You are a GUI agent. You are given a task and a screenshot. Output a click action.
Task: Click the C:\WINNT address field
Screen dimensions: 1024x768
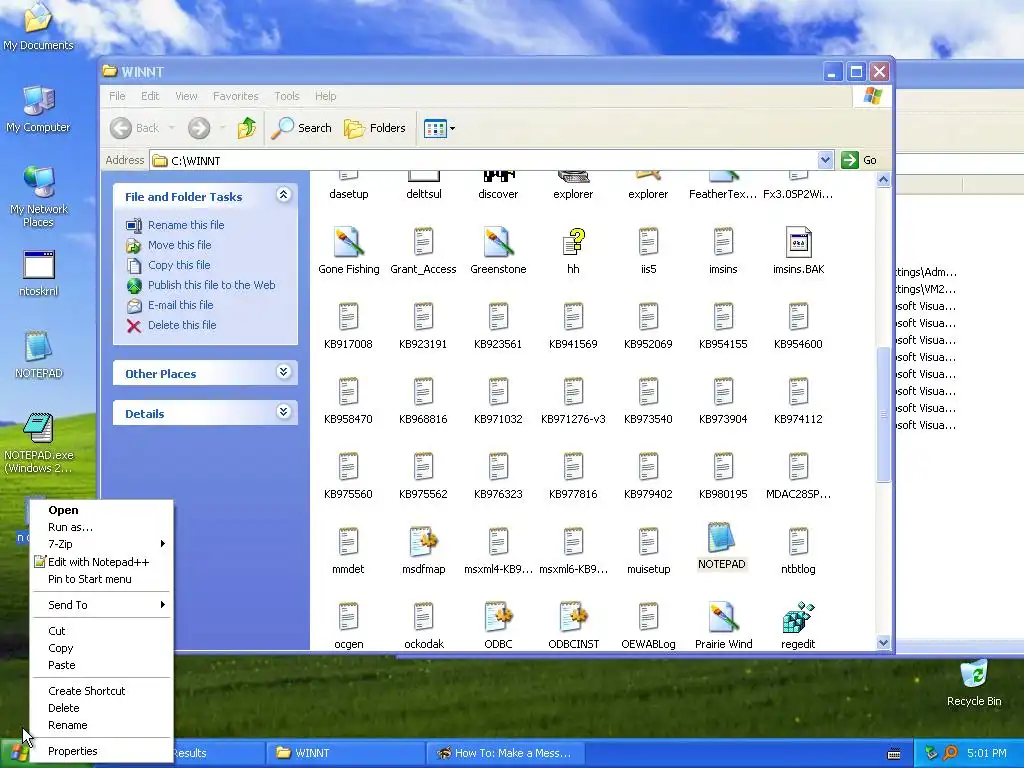click(483, 161)
